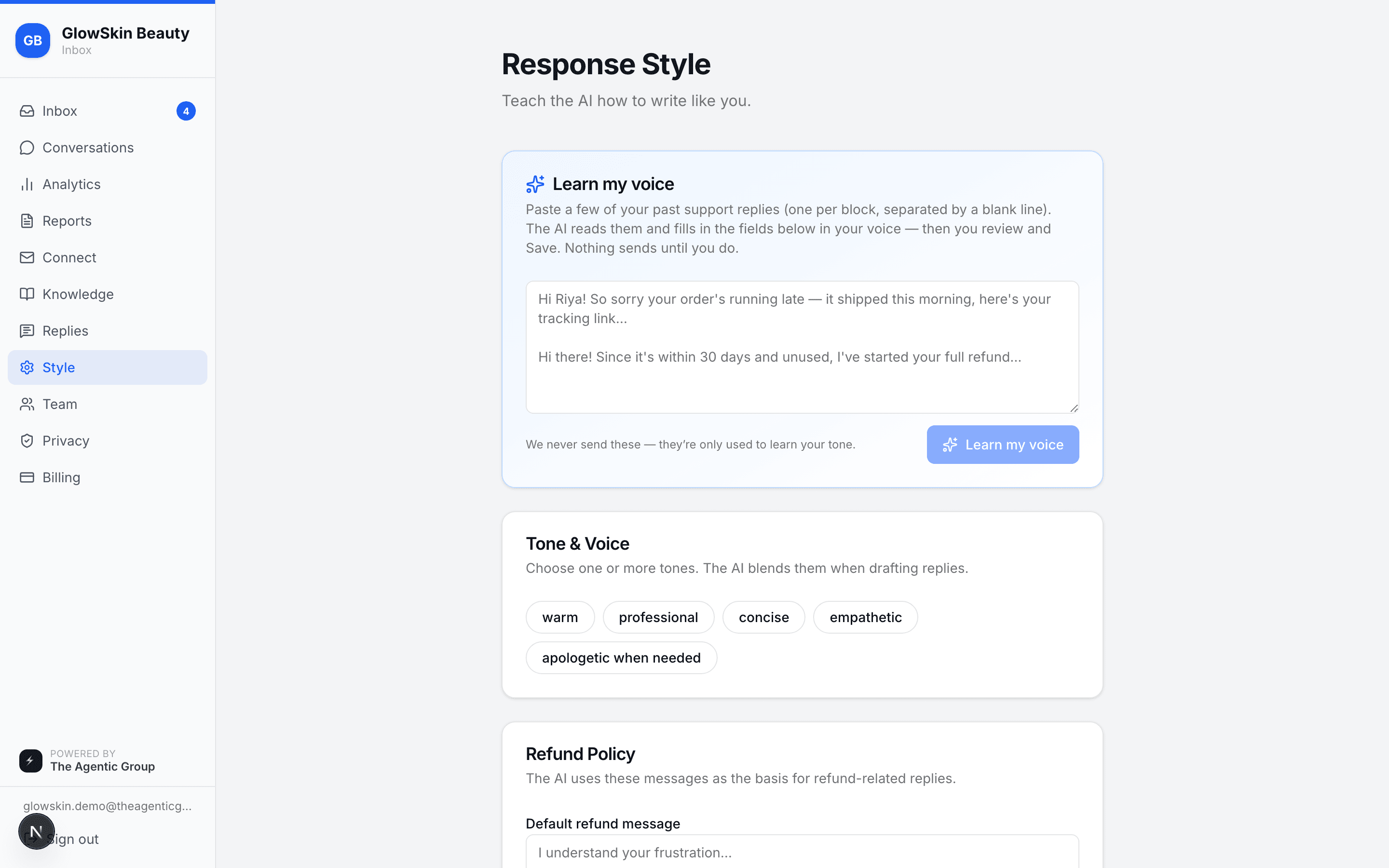Click the Replies message icon

click(x=27, y=331)
